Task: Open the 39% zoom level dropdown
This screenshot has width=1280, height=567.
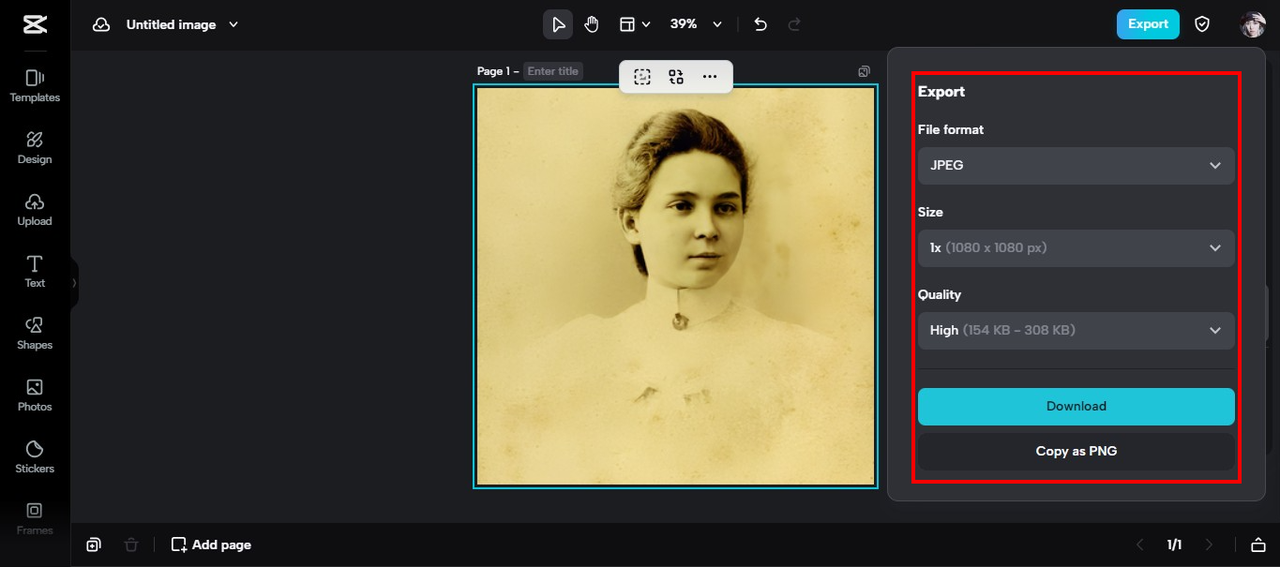Action: (x=696, y=24)
